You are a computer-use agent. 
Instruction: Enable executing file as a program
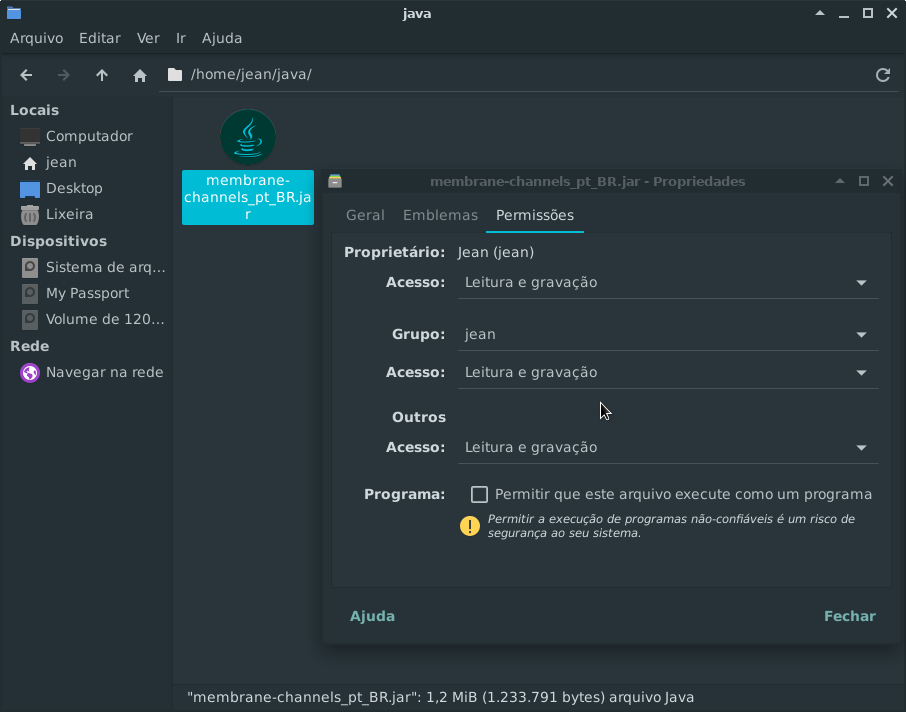pyautogui.click(x=480, y=494)
